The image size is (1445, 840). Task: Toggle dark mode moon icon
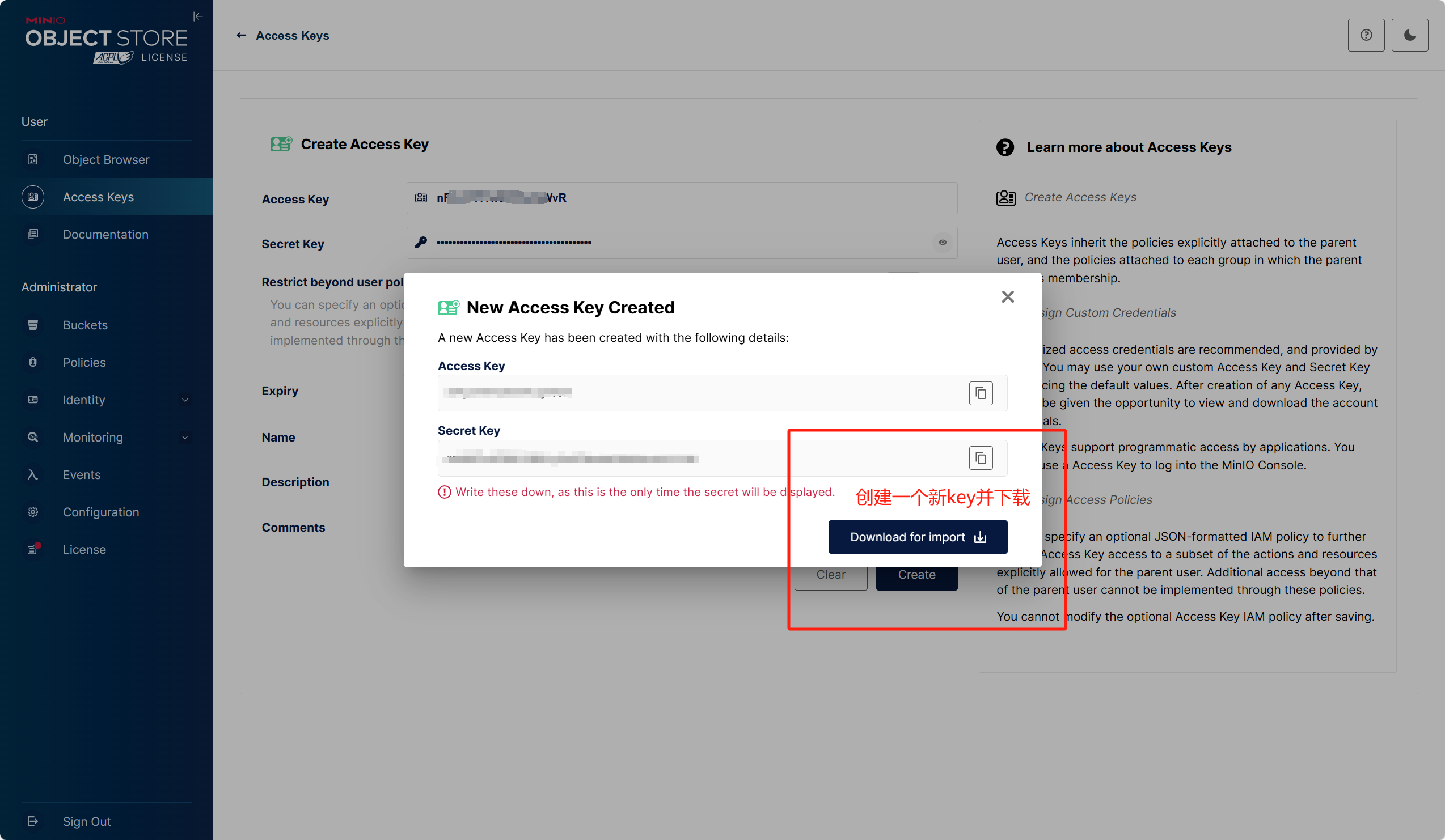click(x=1409, y=36)
